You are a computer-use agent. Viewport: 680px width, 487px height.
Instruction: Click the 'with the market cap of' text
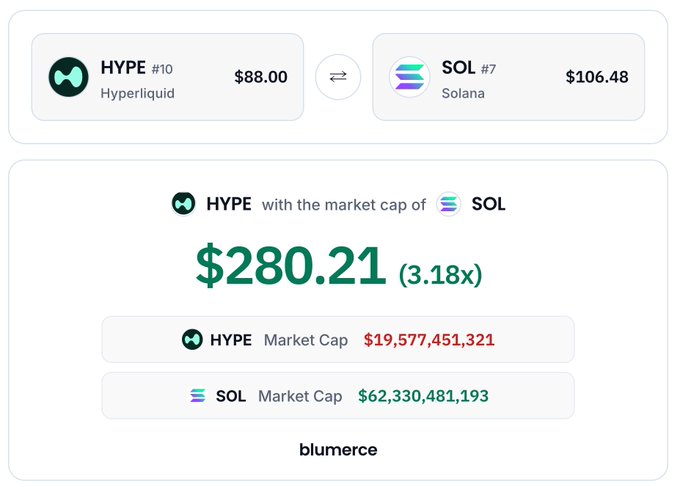pyautogui.click(x=344, y=205)
